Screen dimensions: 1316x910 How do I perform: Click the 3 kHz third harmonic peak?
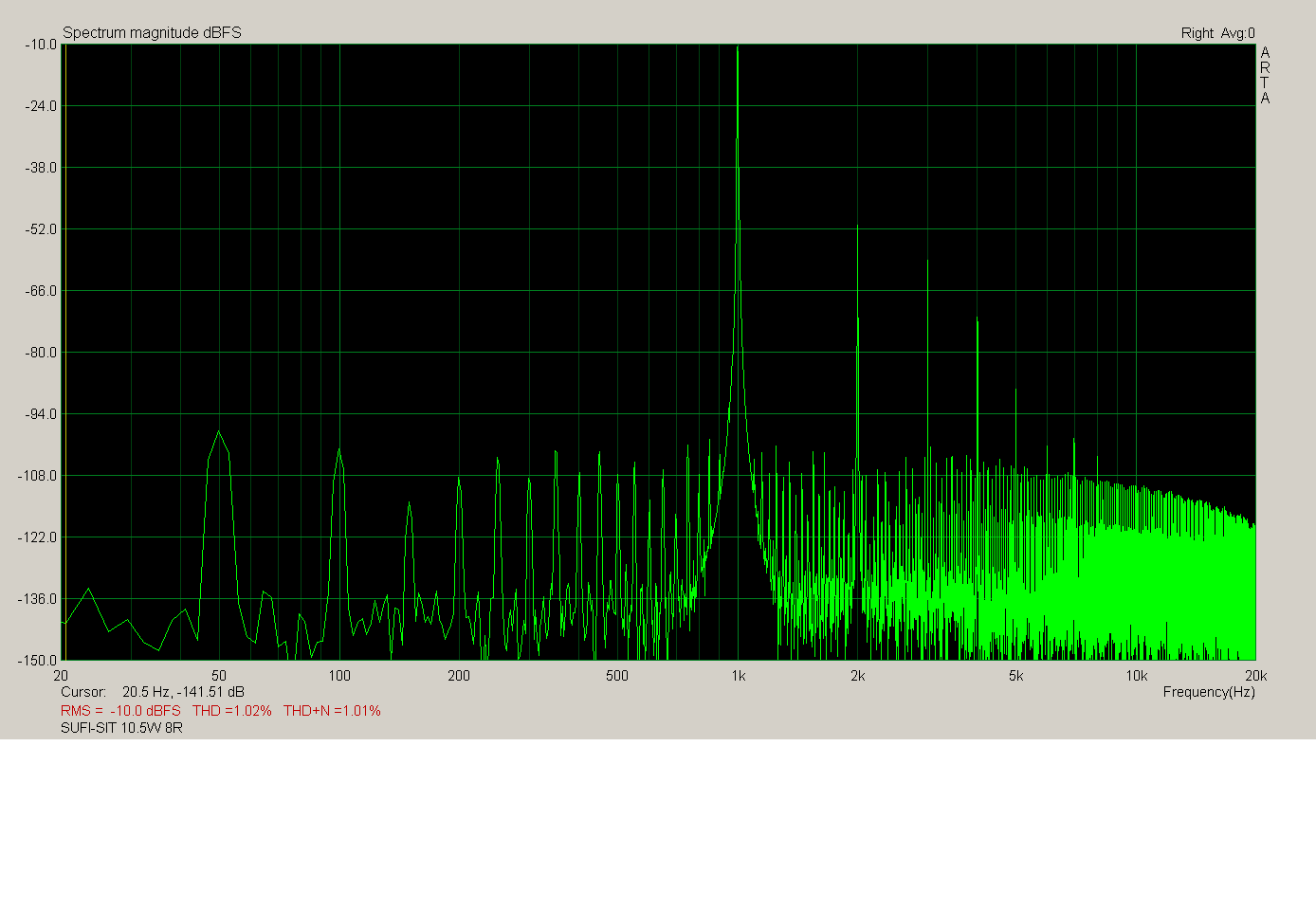(927, 262)
